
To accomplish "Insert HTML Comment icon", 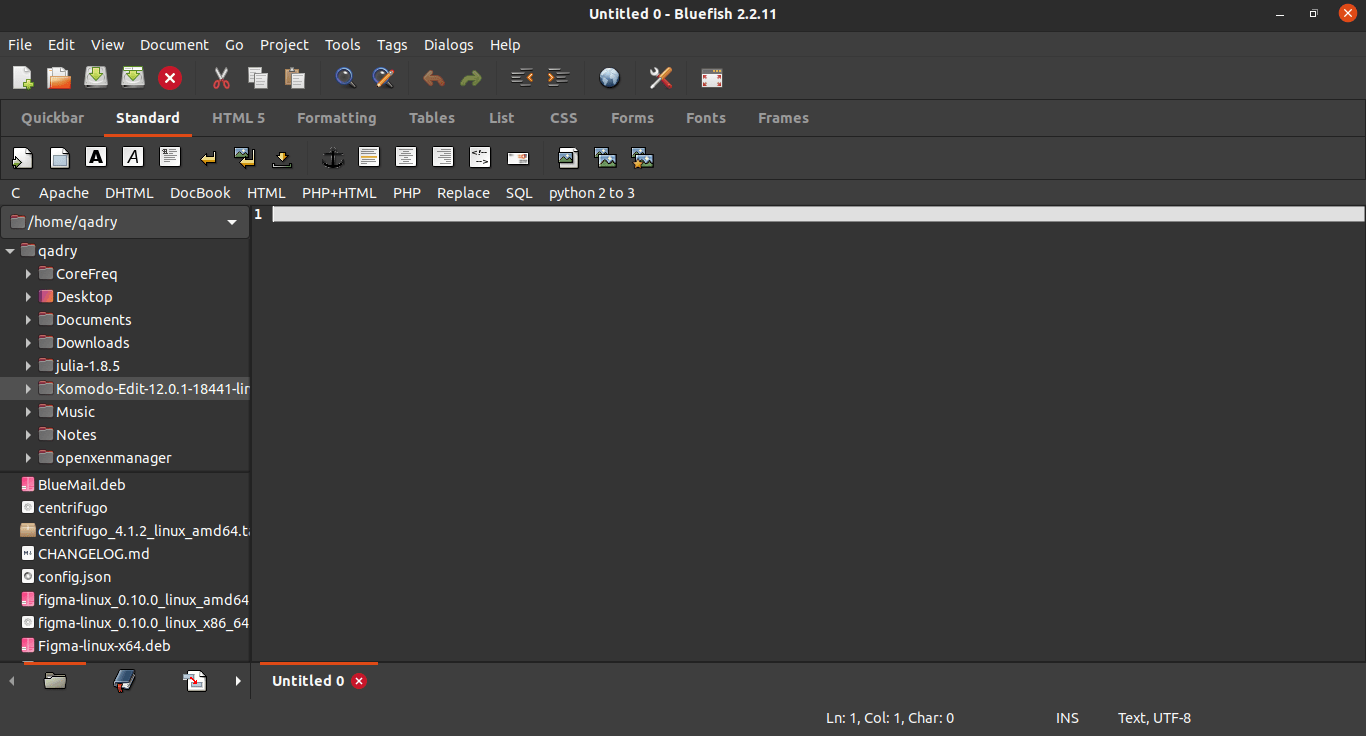I will coord(480,157).
